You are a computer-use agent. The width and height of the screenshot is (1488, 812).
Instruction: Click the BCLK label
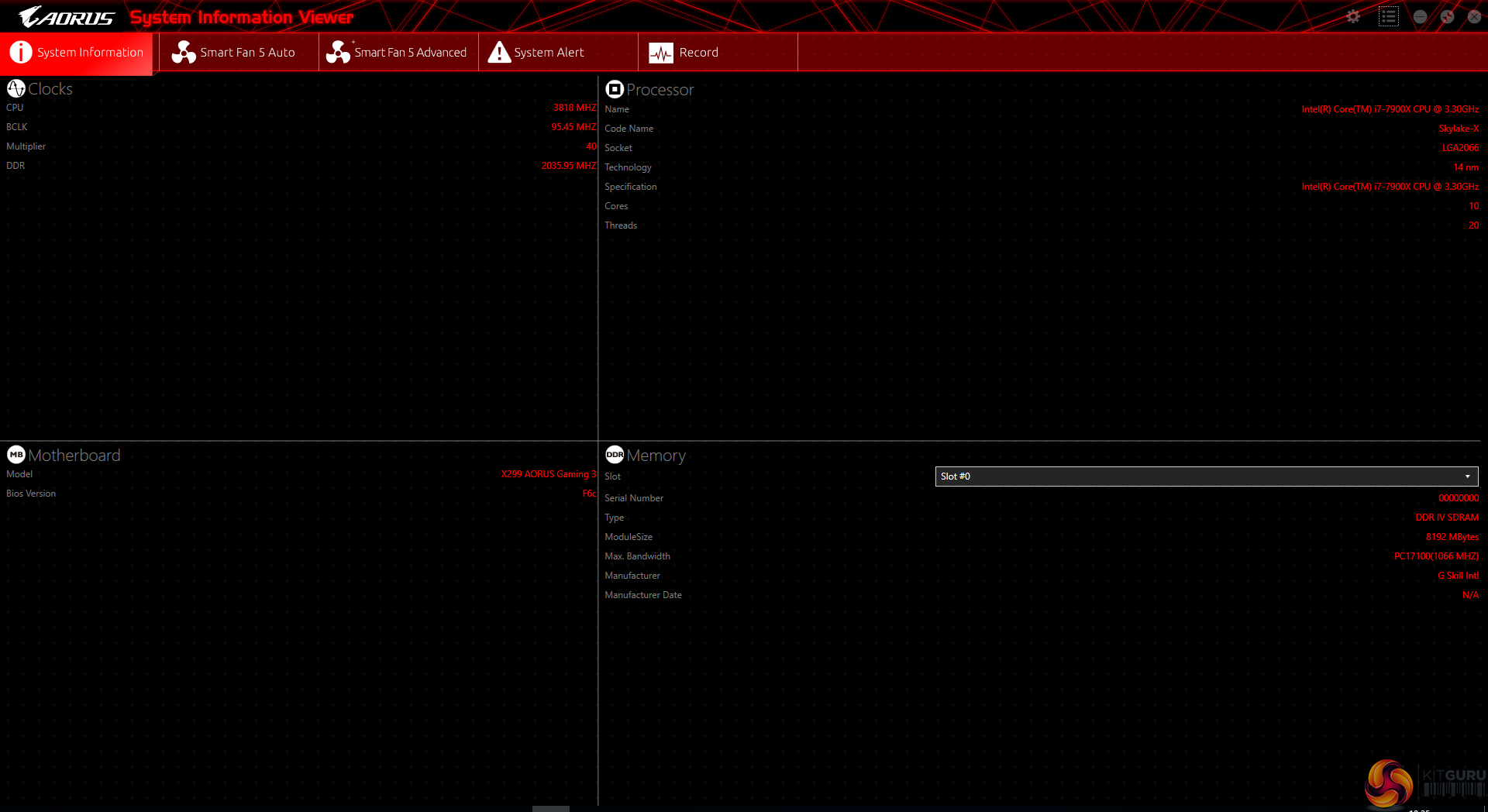(17, 127)
